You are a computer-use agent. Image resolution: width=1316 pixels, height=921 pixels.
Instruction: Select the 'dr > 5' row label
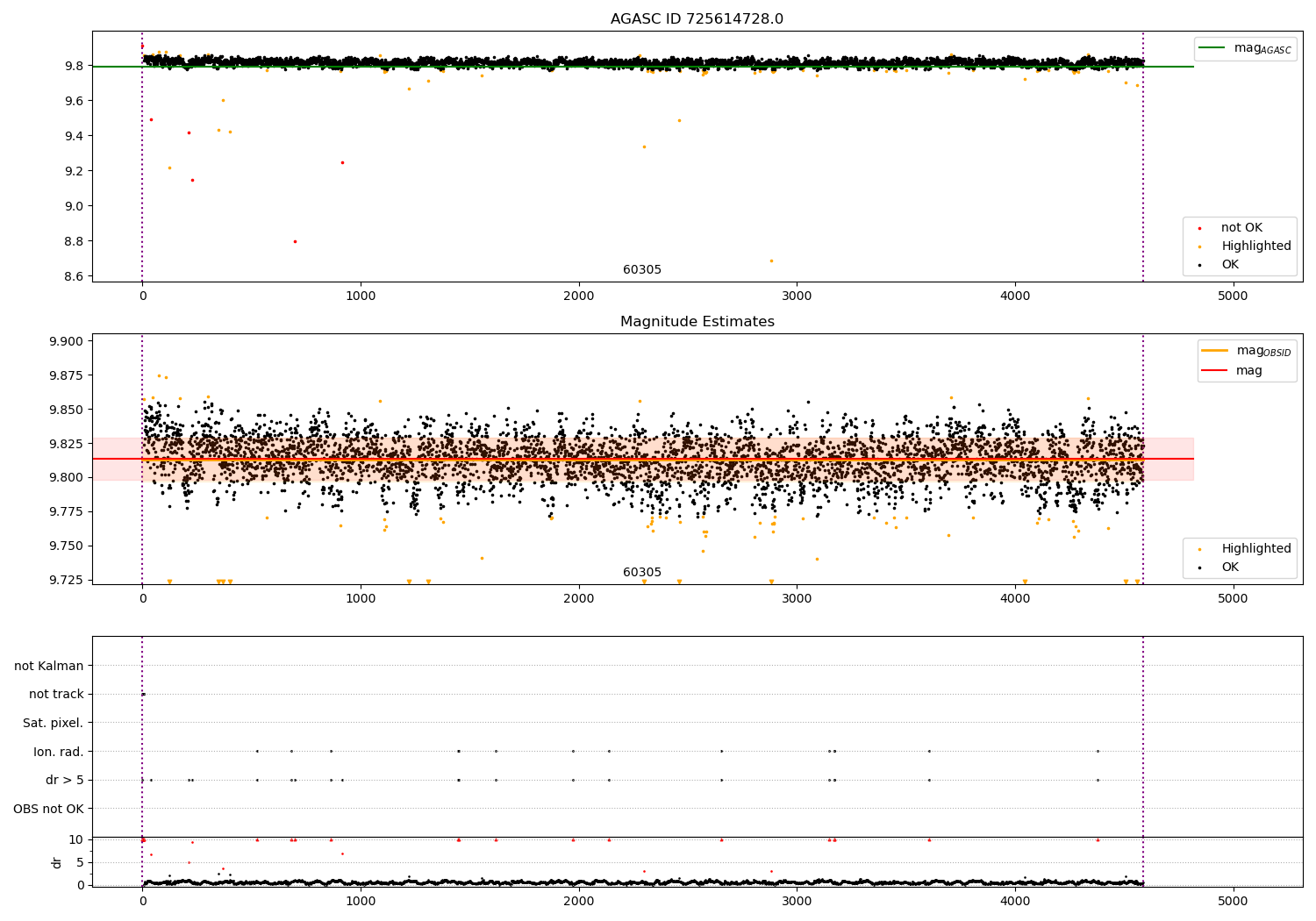click(x=64, y=781)
